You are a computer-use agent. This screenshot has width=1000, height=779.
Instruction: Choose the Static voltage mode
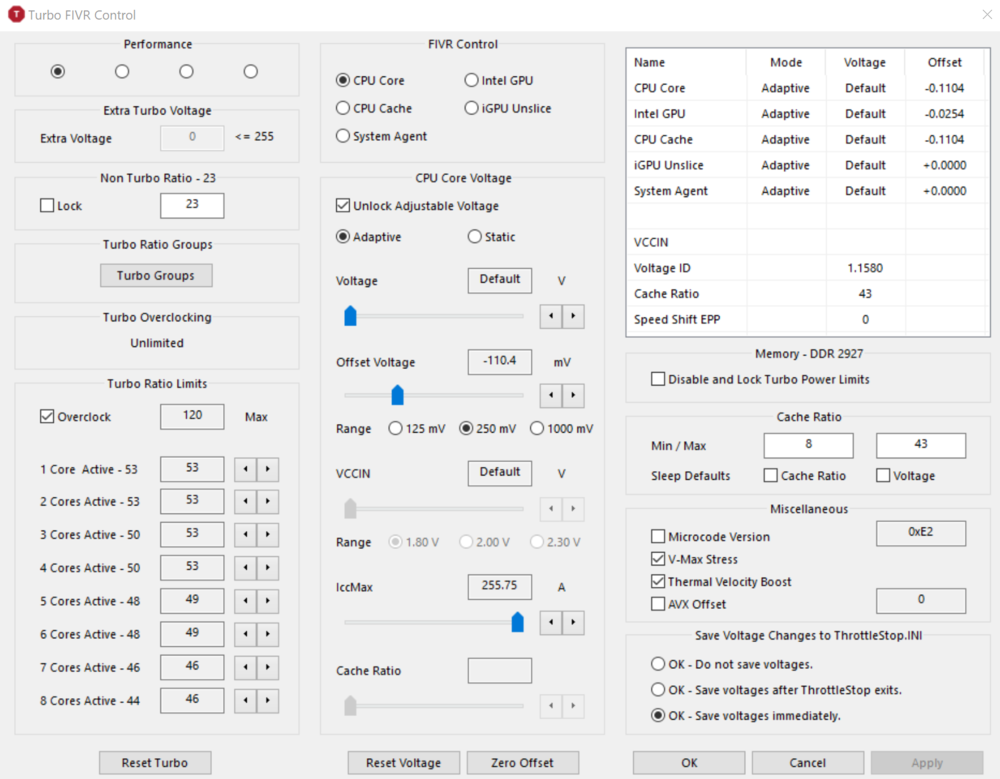(475, 237)
